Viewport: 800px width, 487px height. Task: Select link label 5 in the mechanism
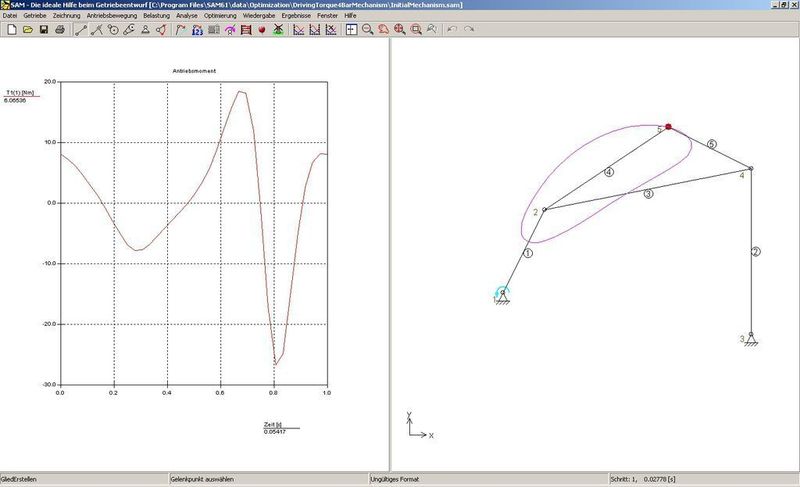(712, 144)
